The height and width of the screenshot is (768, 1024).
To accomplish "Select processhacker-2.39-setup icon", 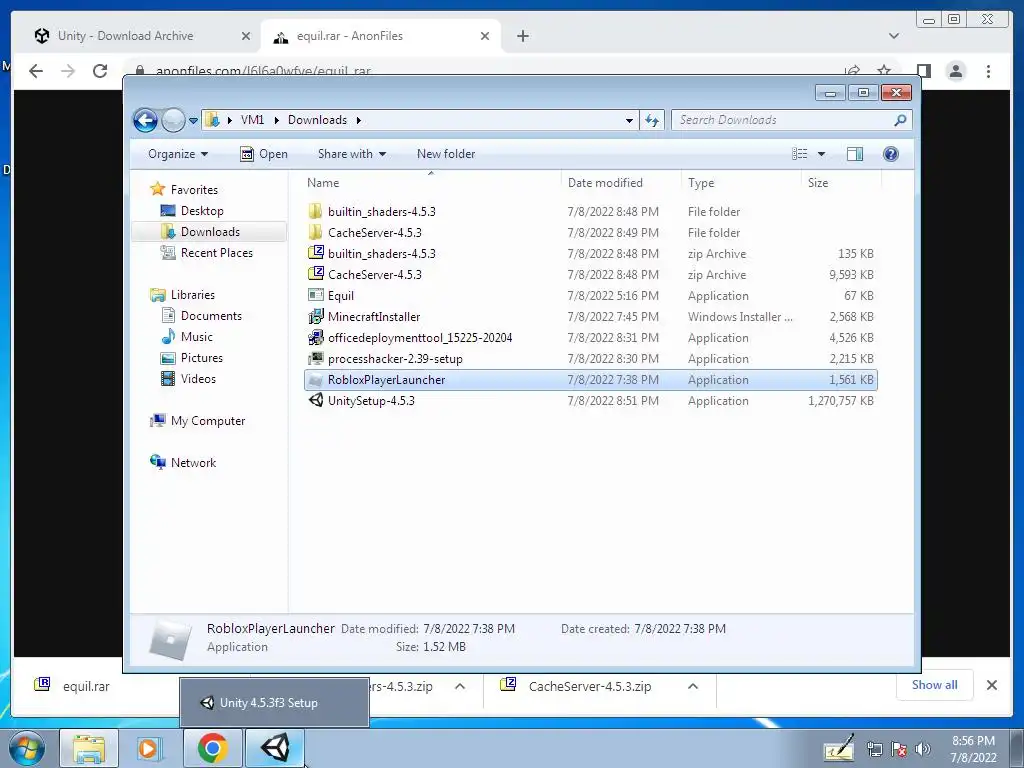I will point(315,358).
